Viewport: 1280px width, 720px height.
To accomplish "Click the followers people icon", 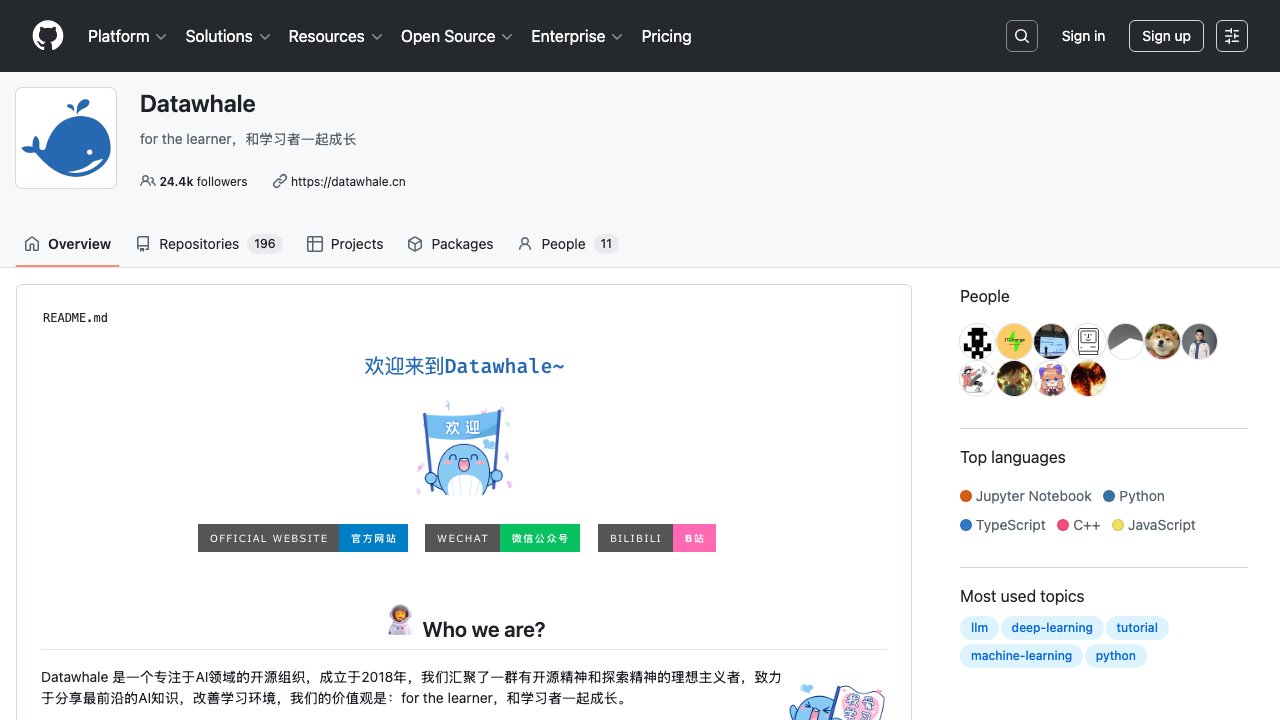I will [148, 181].
